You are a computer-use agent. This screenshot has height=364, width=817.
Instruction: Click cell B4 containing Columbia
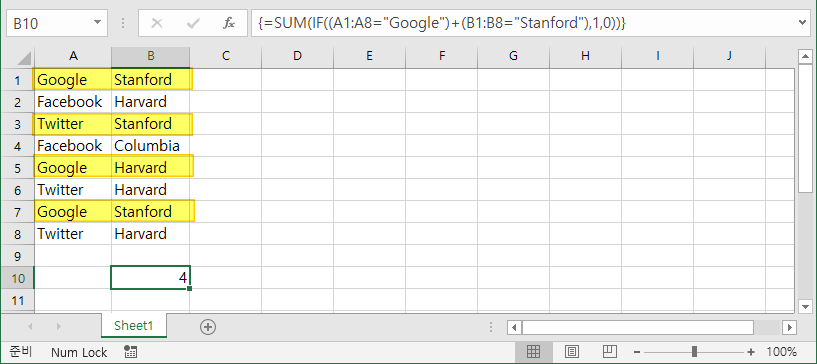[151, 146]
